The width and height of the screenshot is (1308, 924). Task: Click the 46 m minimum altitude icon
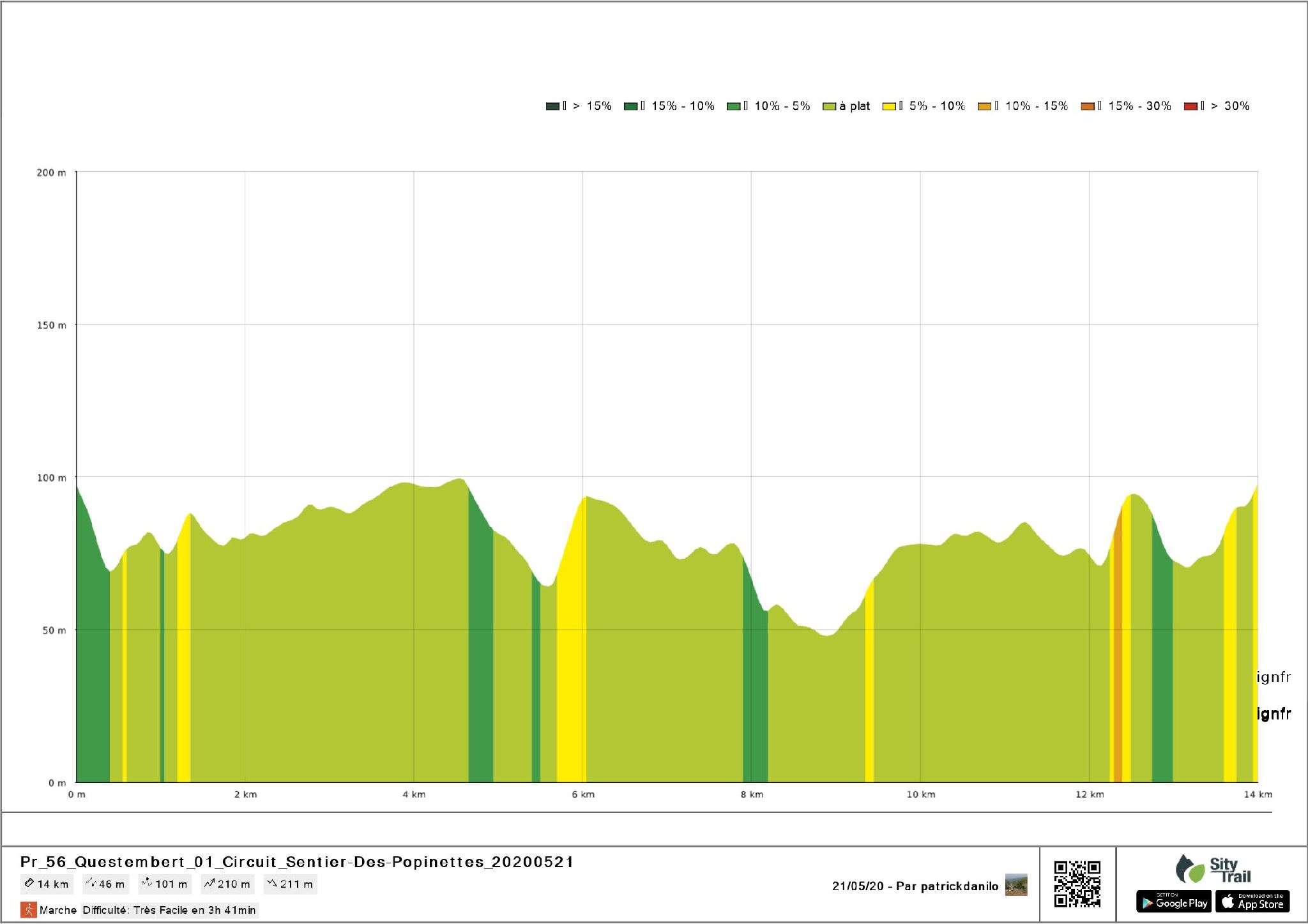pyautogui.click(x=91, y=884)
